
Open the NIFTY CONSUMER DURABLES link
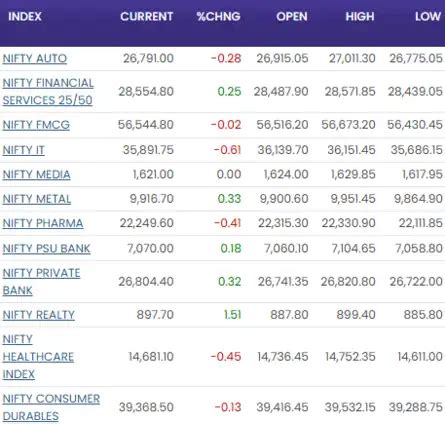[x=51, y=407]
